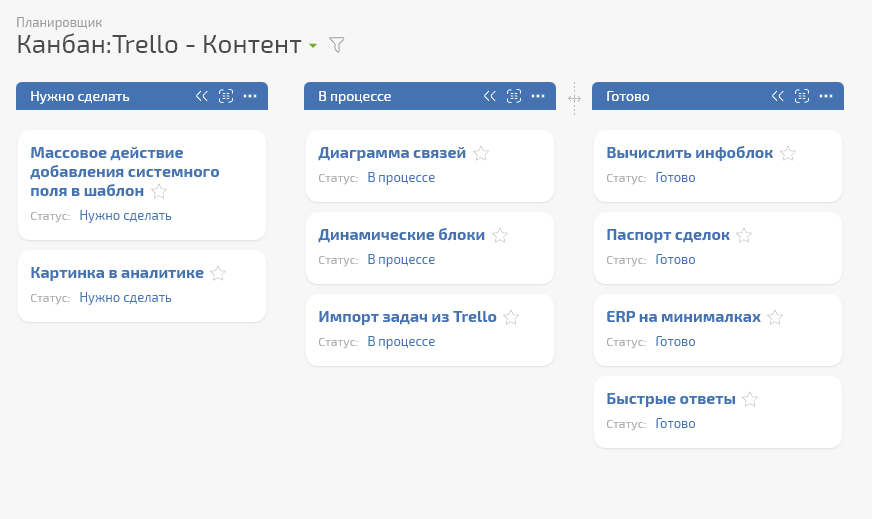
Task: Open the ERP на минималках task
Action: (x=683, y=317)
